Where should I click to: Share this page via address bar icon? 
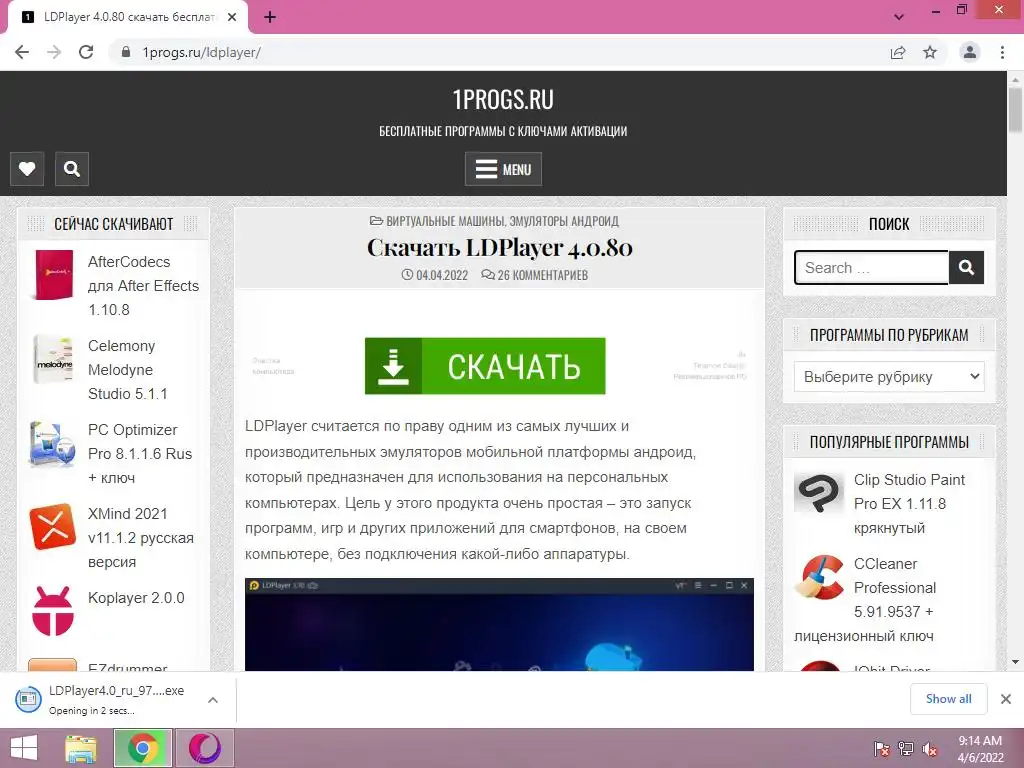click(x=898, y=52)
